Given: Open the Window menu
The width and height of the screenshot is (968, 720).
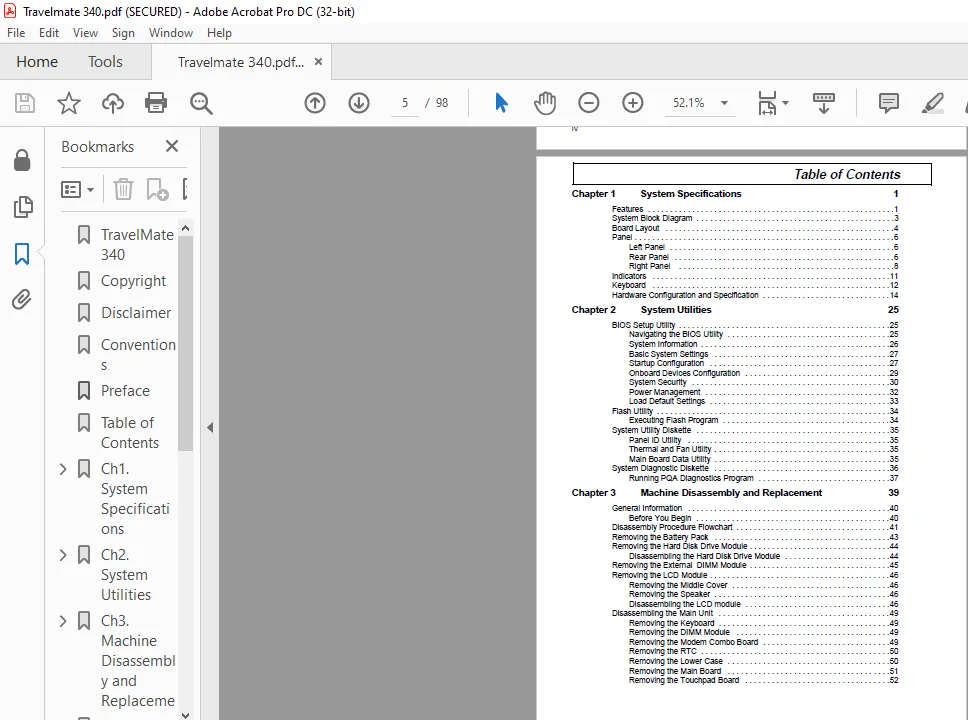Looking at the screenshot, I should pos(170,33).
